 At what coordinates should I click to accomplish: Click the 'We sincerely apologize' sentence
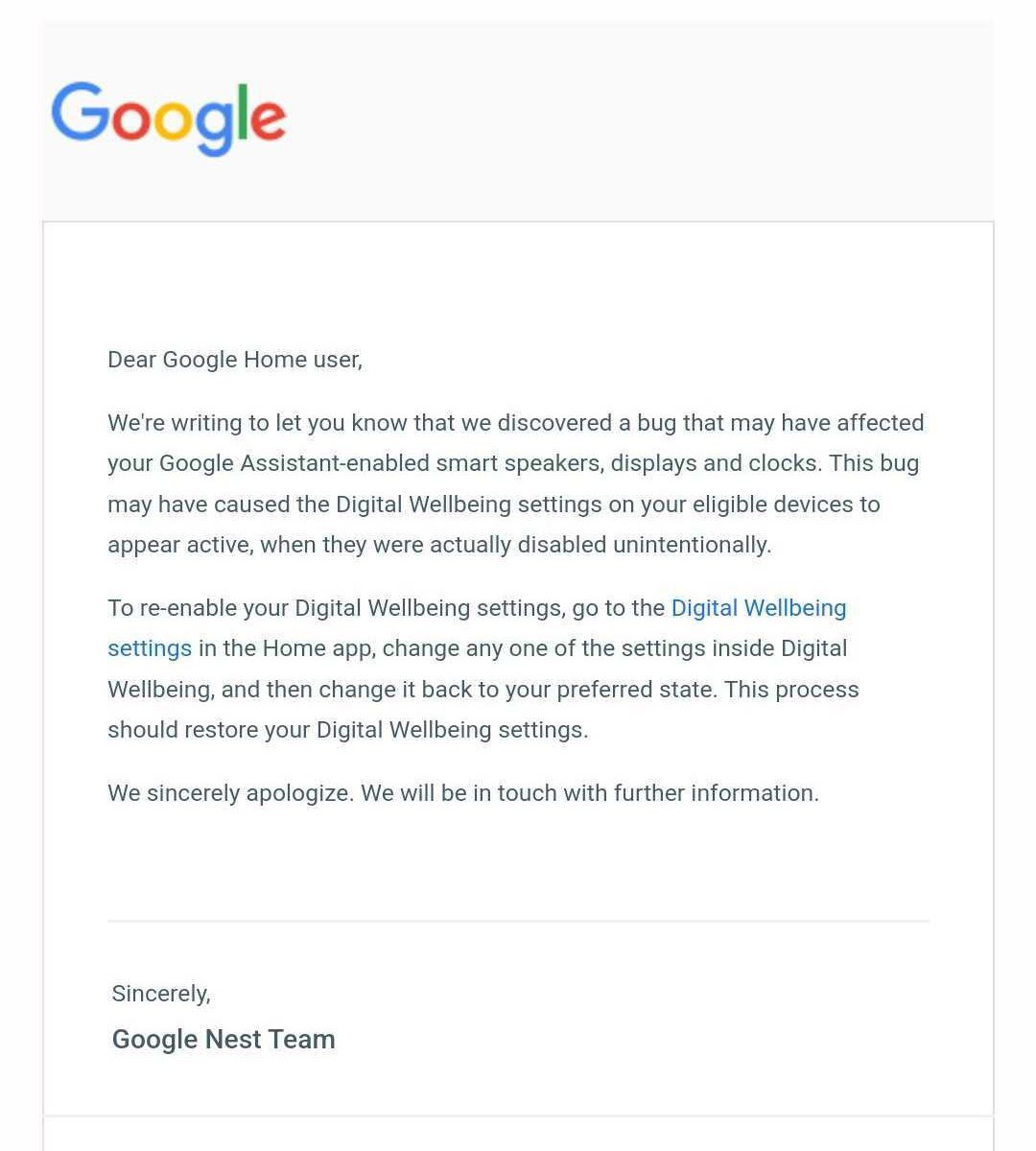[x=231, y=793]
